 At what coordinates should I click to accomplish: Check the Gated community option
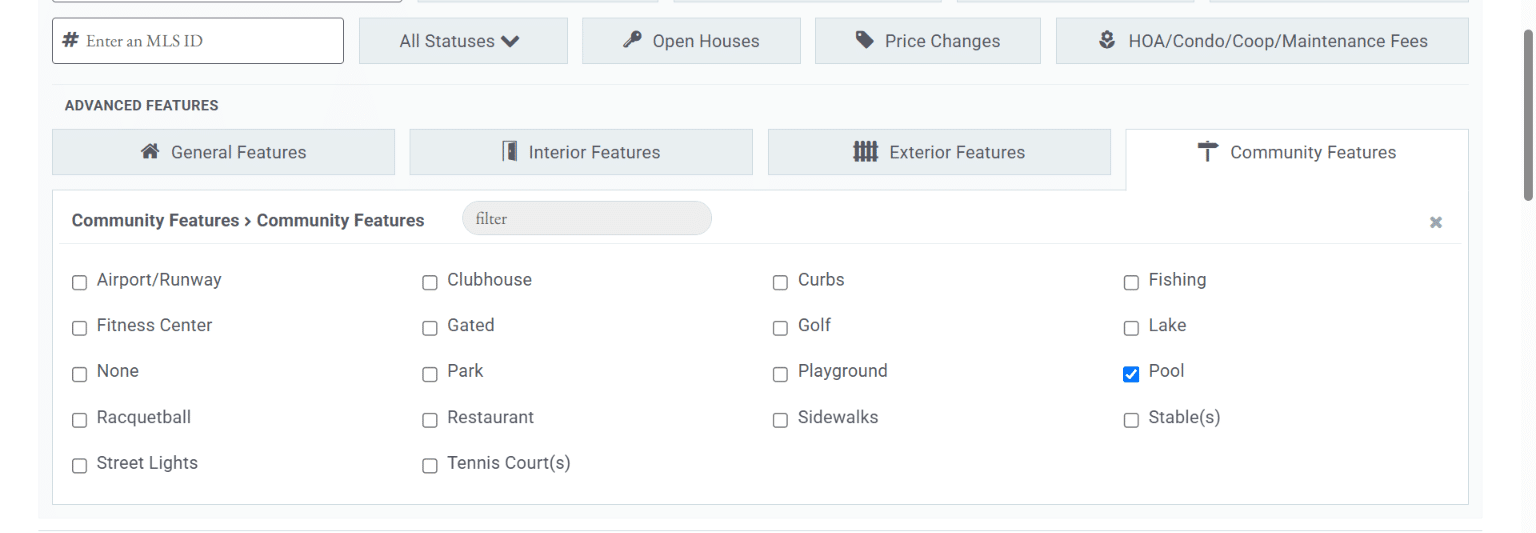(x=430, y=328)
